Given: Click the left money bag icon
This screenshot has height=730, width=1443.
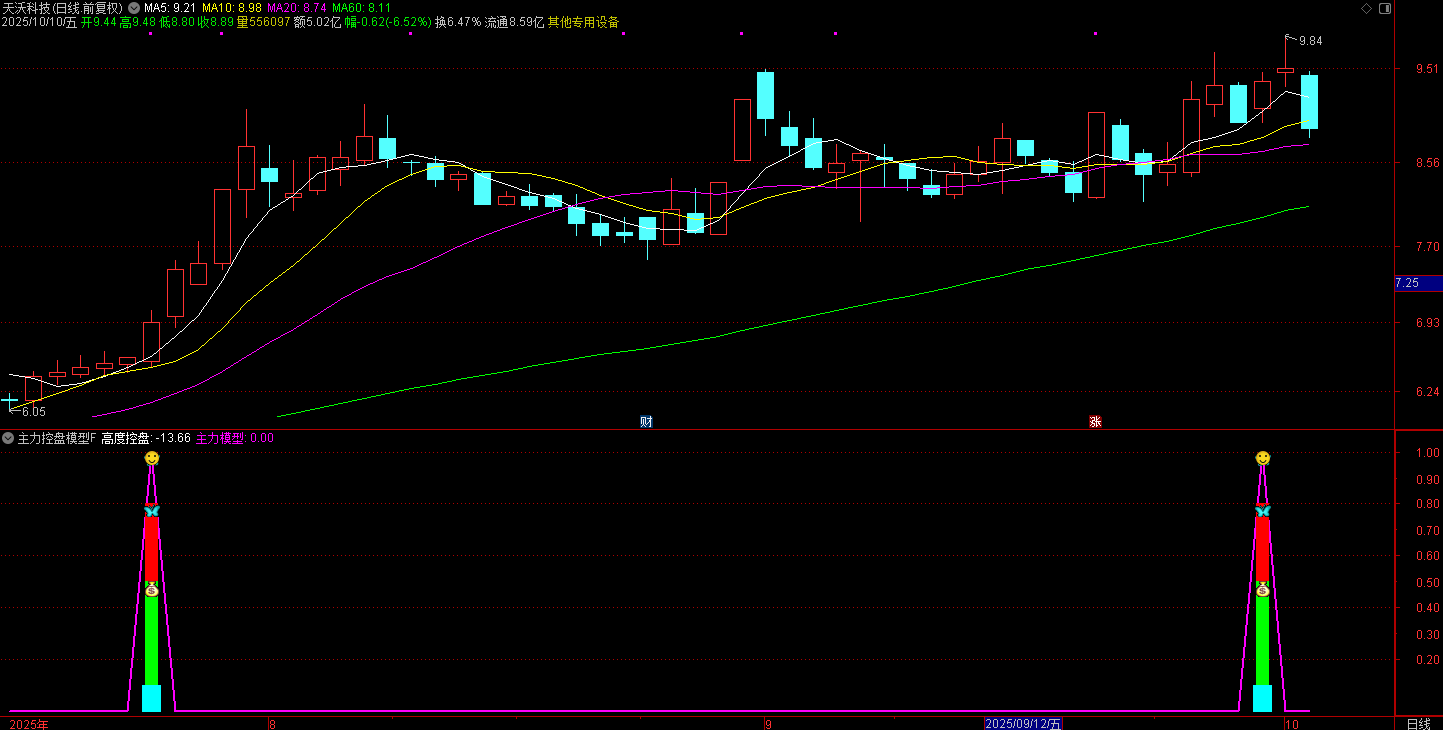Looking at the screenshot, I should click(151, 590).
